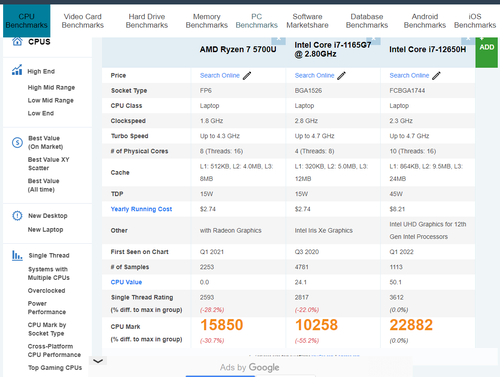Open New Desktop CPUs list
The height and width of the screenshot is (377, 500).
[48, 216]
